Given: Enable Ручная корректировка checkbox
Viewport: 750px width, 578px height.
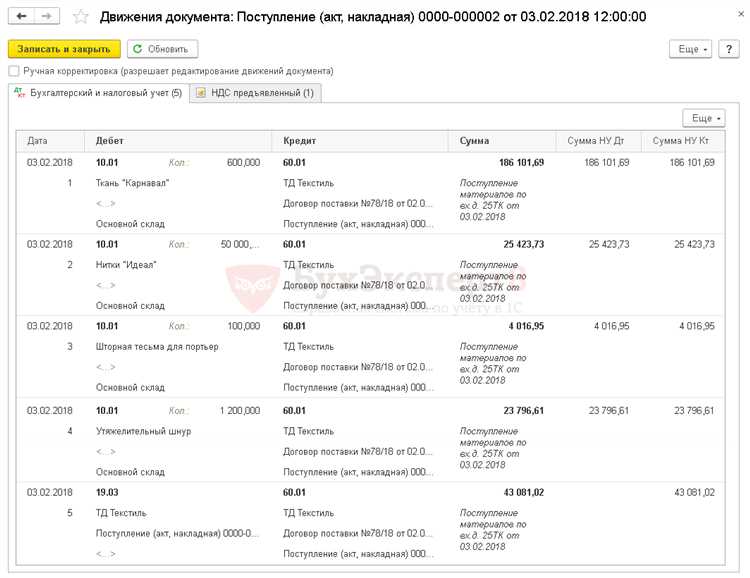Looking at the screenshot, I should (14, 71).
